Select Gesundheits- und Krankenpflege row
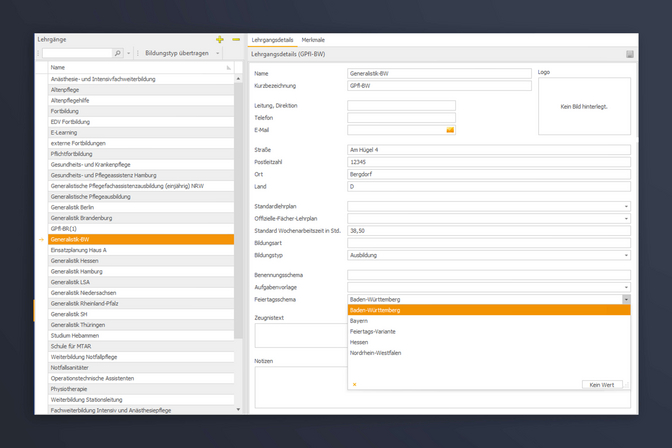This screenshot has width=672, height=448. tap(141, 165)
